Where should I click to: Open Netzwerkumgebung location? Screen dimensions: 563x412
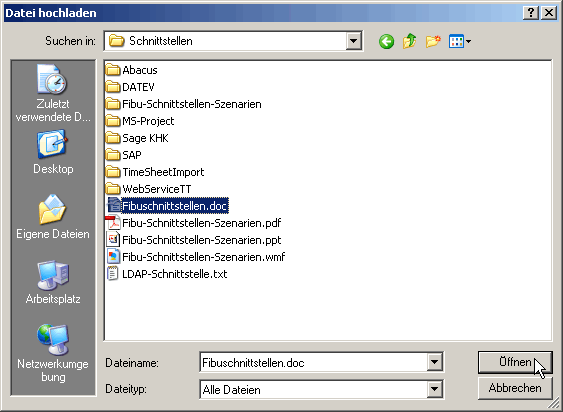click(x=53, y=353)
